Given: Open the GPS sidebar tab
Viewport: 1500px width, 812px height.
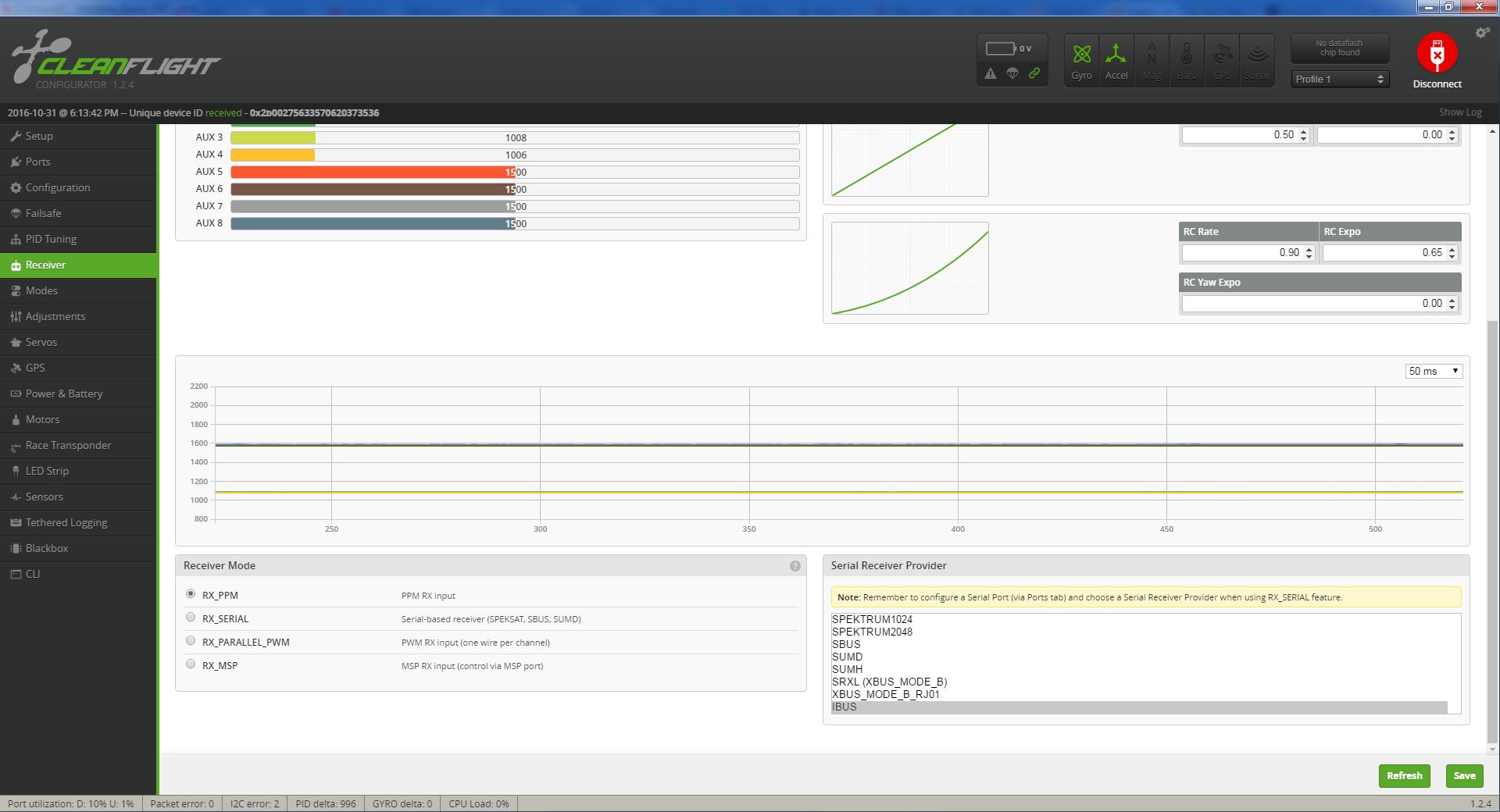Looking at the screenshot, I should tap(78, 368).
